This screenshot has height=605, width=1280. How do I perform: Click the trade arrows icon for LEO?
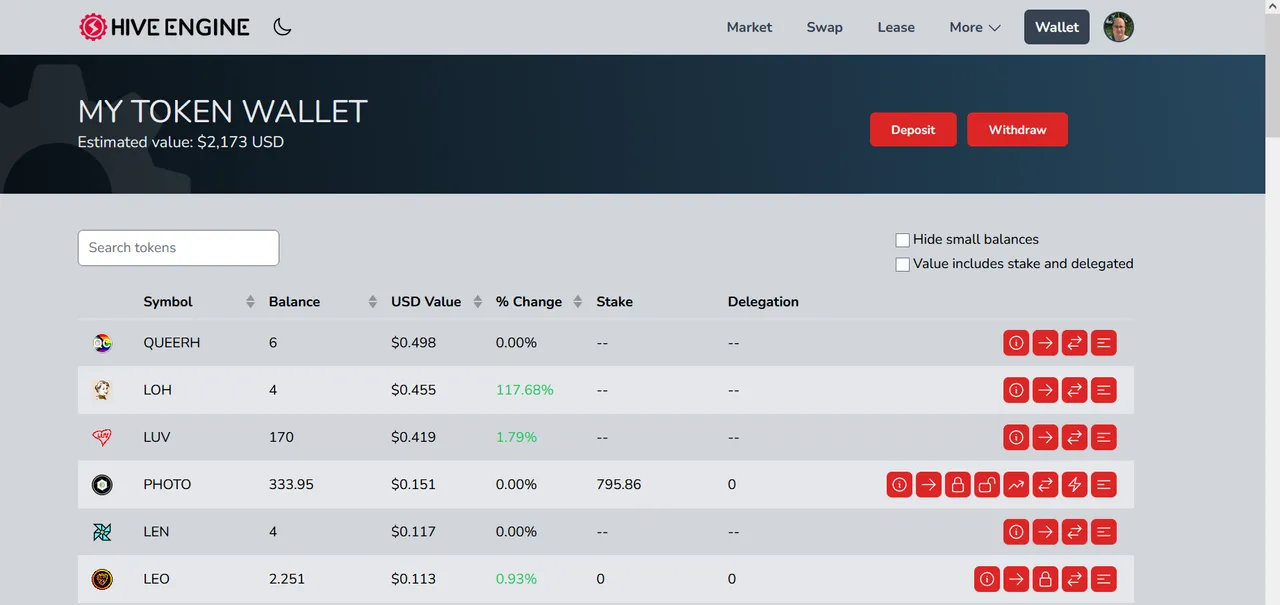[x=1074, y=579]
